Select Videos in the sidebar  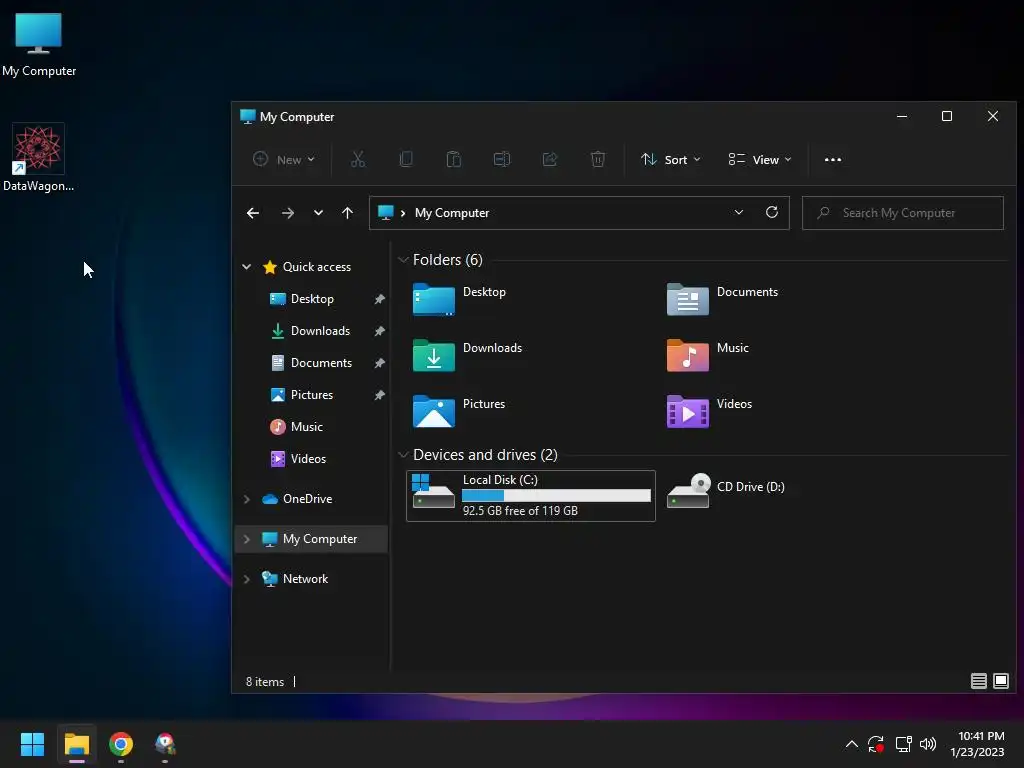(x=308, y=458)
